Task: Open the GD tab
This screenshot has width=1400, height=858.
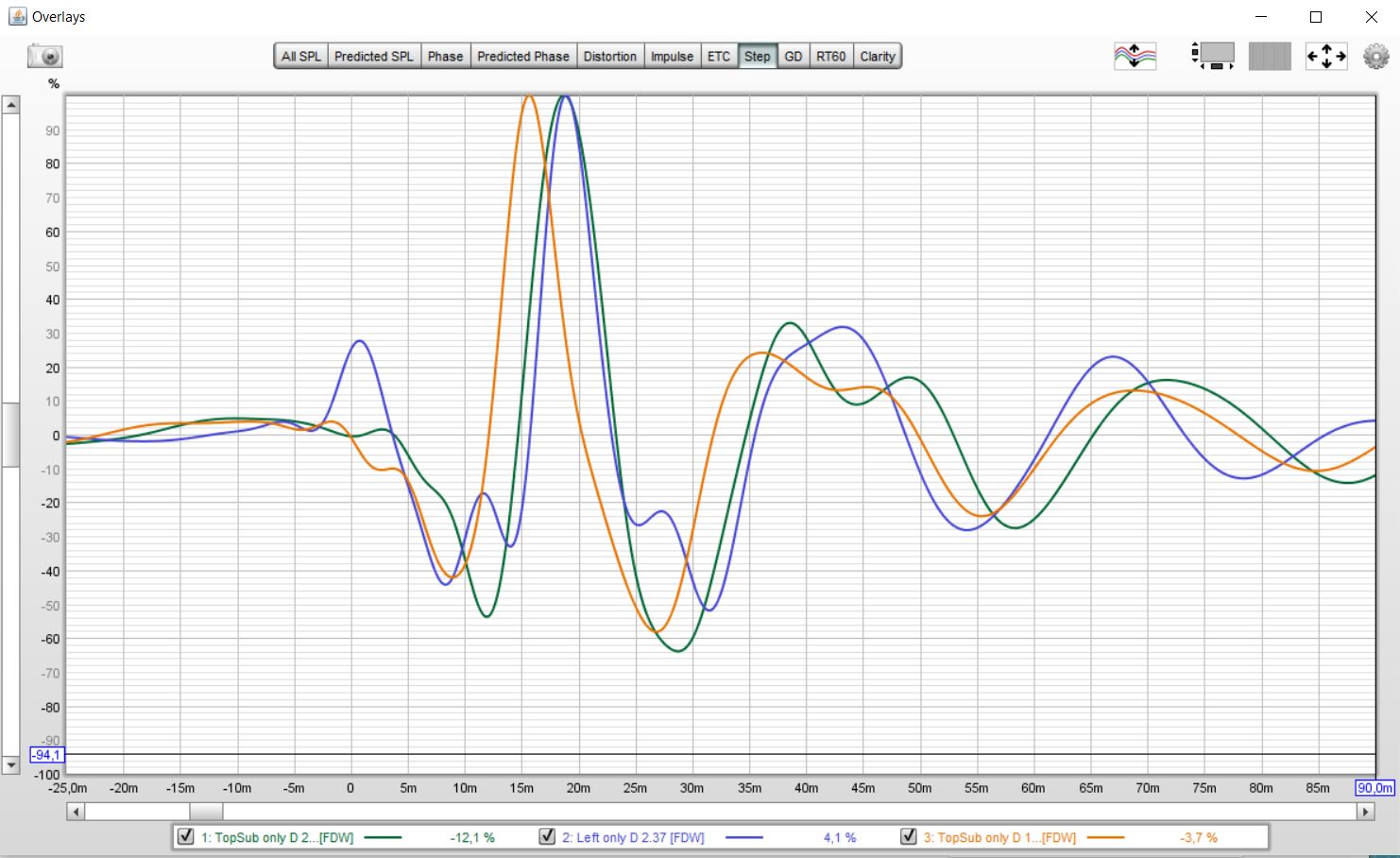Action: click(794, 57)
